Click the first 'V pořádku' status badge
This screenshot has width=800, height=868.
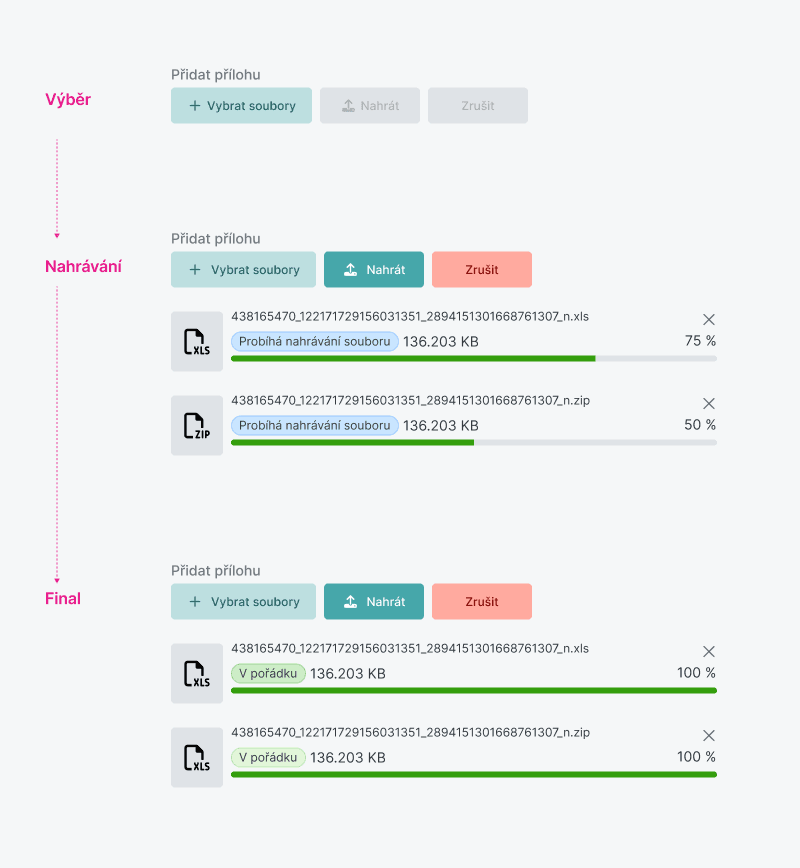click(x=268, y=673)
